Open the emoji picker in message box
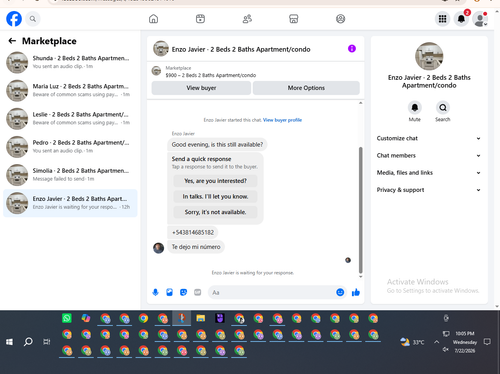 tap(340, 292)
